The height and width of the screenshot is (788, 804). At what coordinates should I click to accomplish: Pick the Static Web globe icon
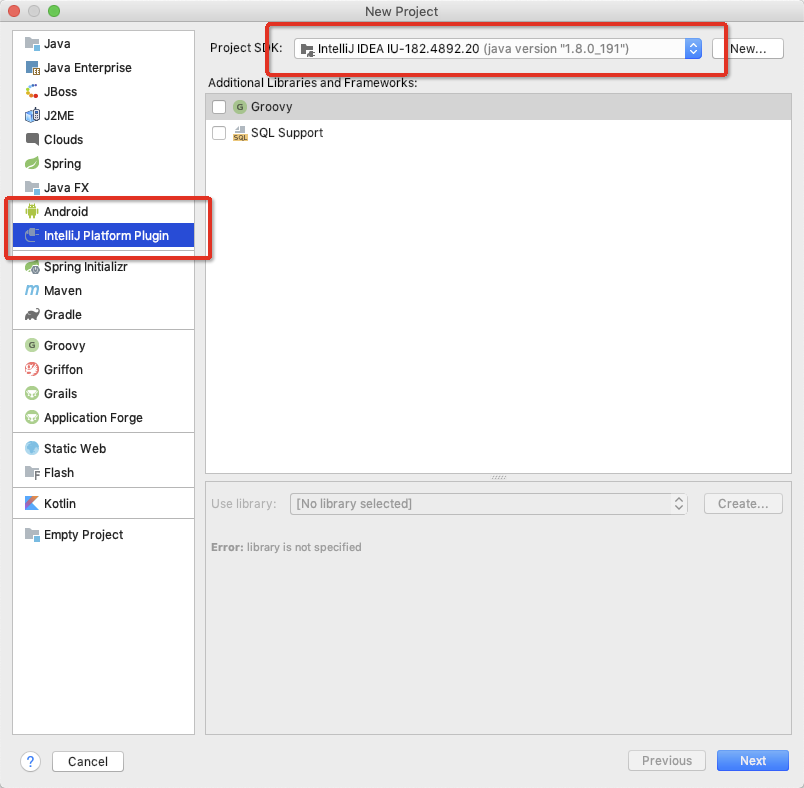pyautogui.click(x=32, y=449)
